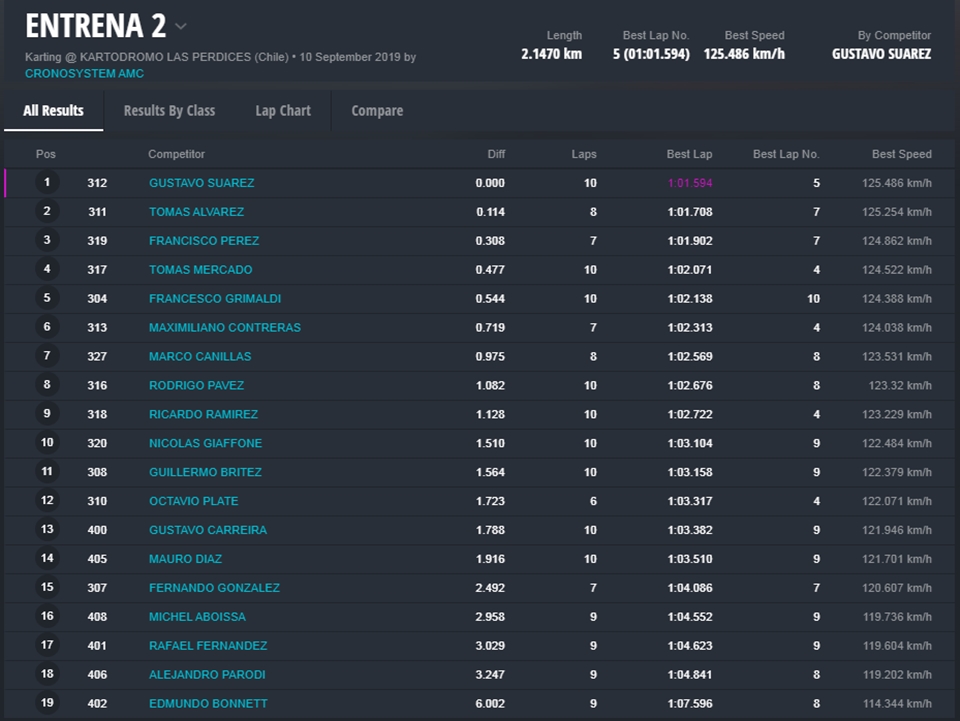Click the position 10 circle badge

tap(46, 443)
